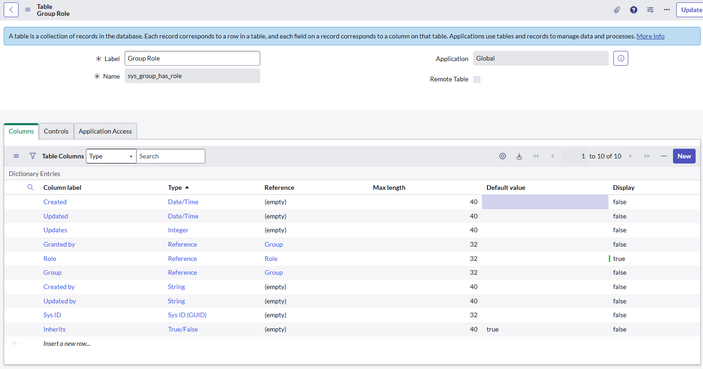
Task: Click the True/False type link
Action: pos(183,330)
